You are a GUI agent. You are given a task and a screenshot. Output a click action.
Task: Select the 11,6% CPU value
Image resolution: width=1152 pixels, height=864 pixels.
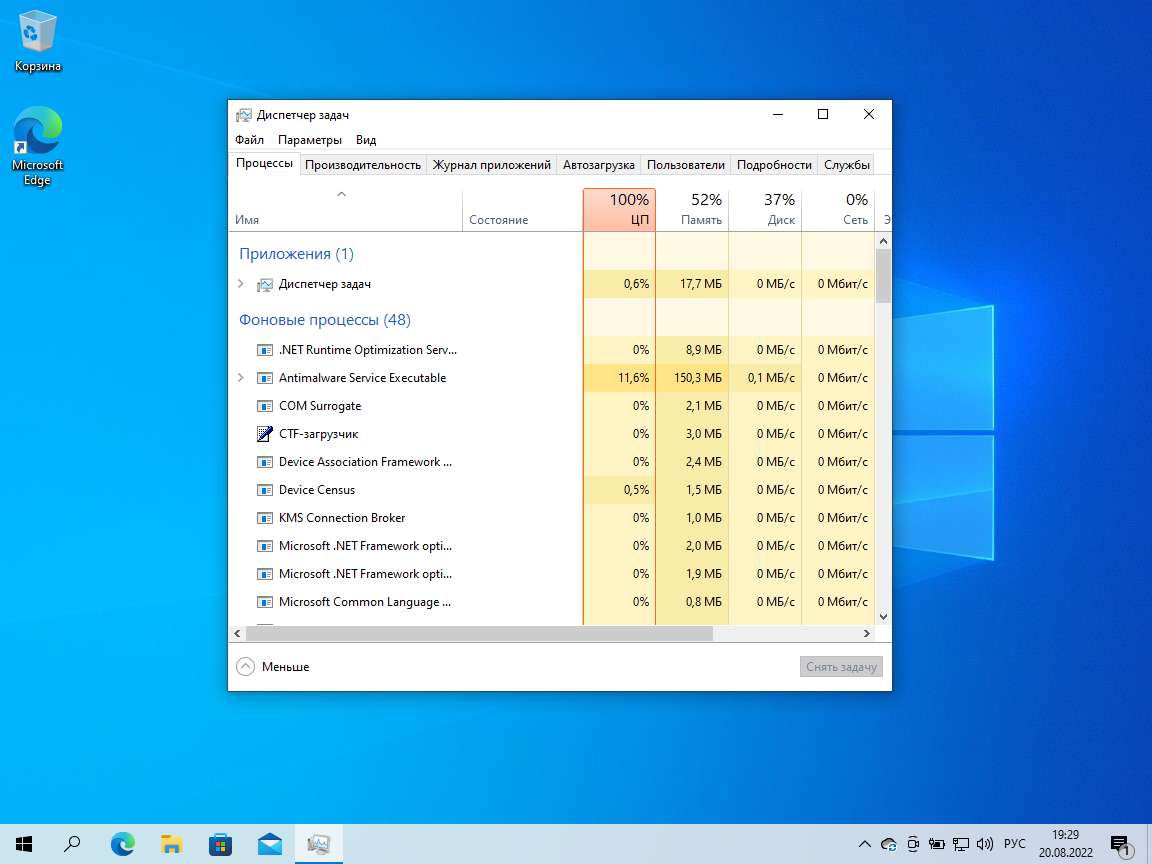pyautogui.click(x=619, y=378)
